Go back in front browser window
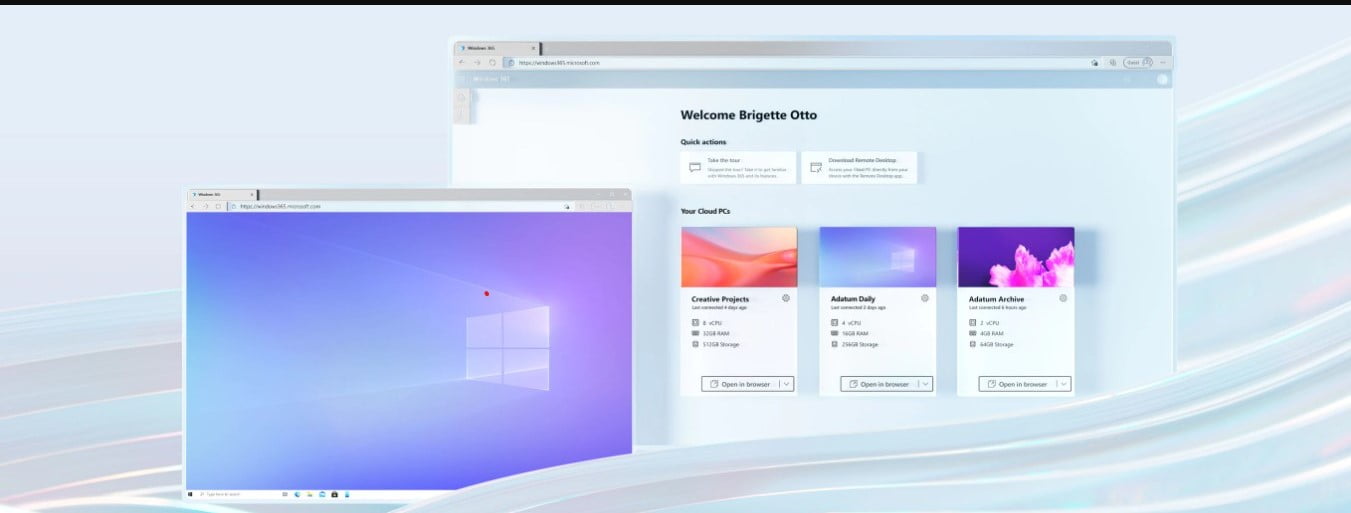 pyautogui.click(x=194, y=206)
